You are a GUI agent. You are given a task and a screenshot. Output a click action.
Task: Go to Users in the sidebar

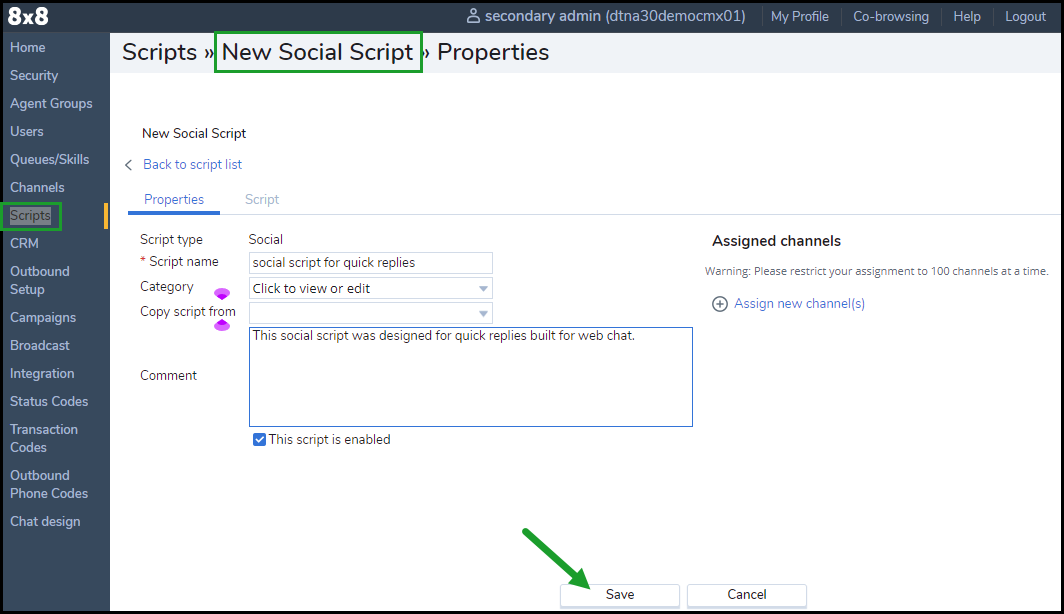(26, 132)
